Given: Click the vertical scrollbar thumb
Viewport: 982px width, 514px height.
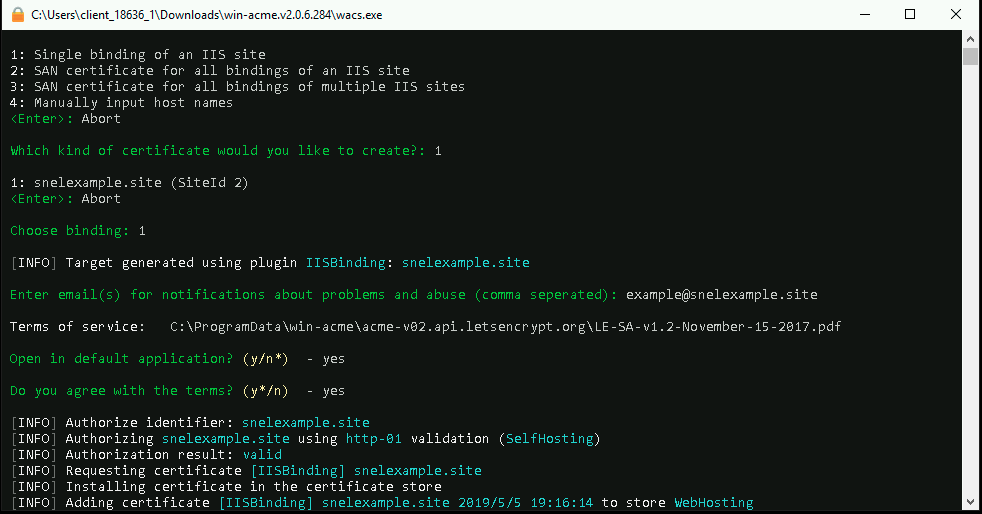Looking at the screenshot, I should (x=970, y=56).
